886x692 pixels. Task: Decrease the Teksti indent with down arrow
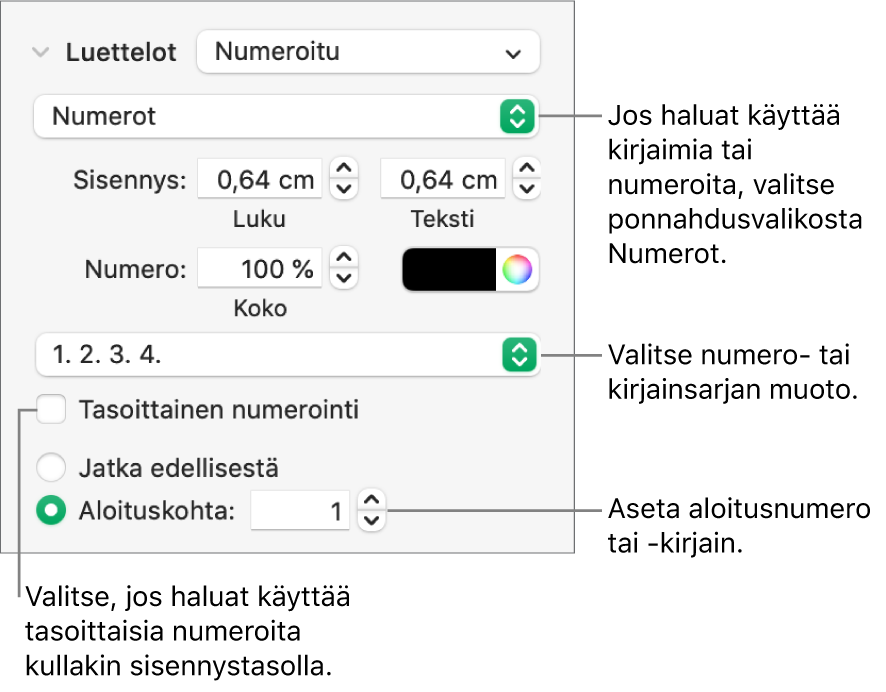point(526,189)
